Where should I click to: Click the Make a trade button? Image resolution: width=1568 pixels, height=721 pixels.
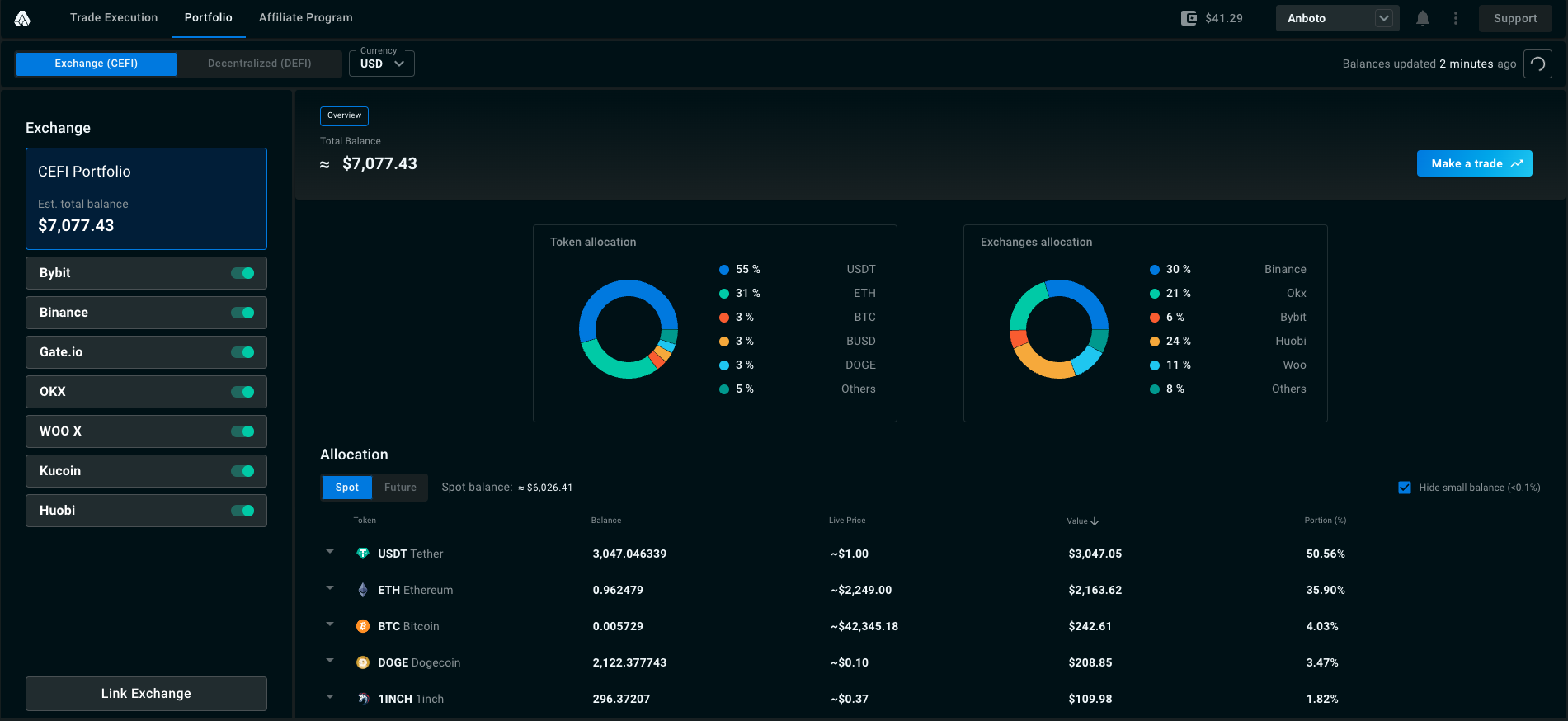point(1474,163)
